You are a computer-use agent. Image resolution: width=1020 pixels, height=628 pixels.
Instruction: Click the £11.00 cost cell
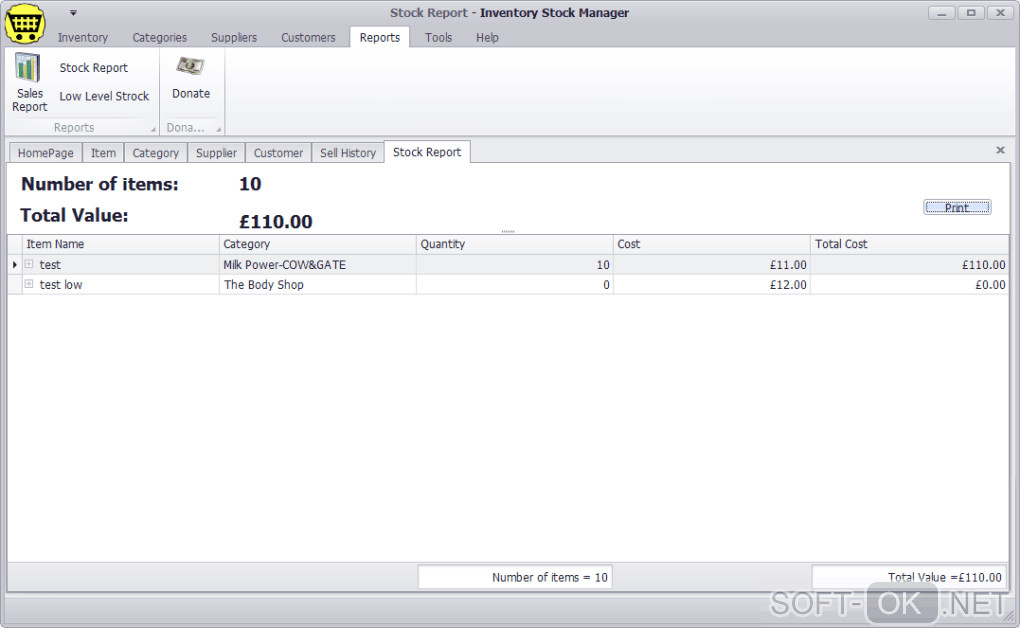coord(712,265)
